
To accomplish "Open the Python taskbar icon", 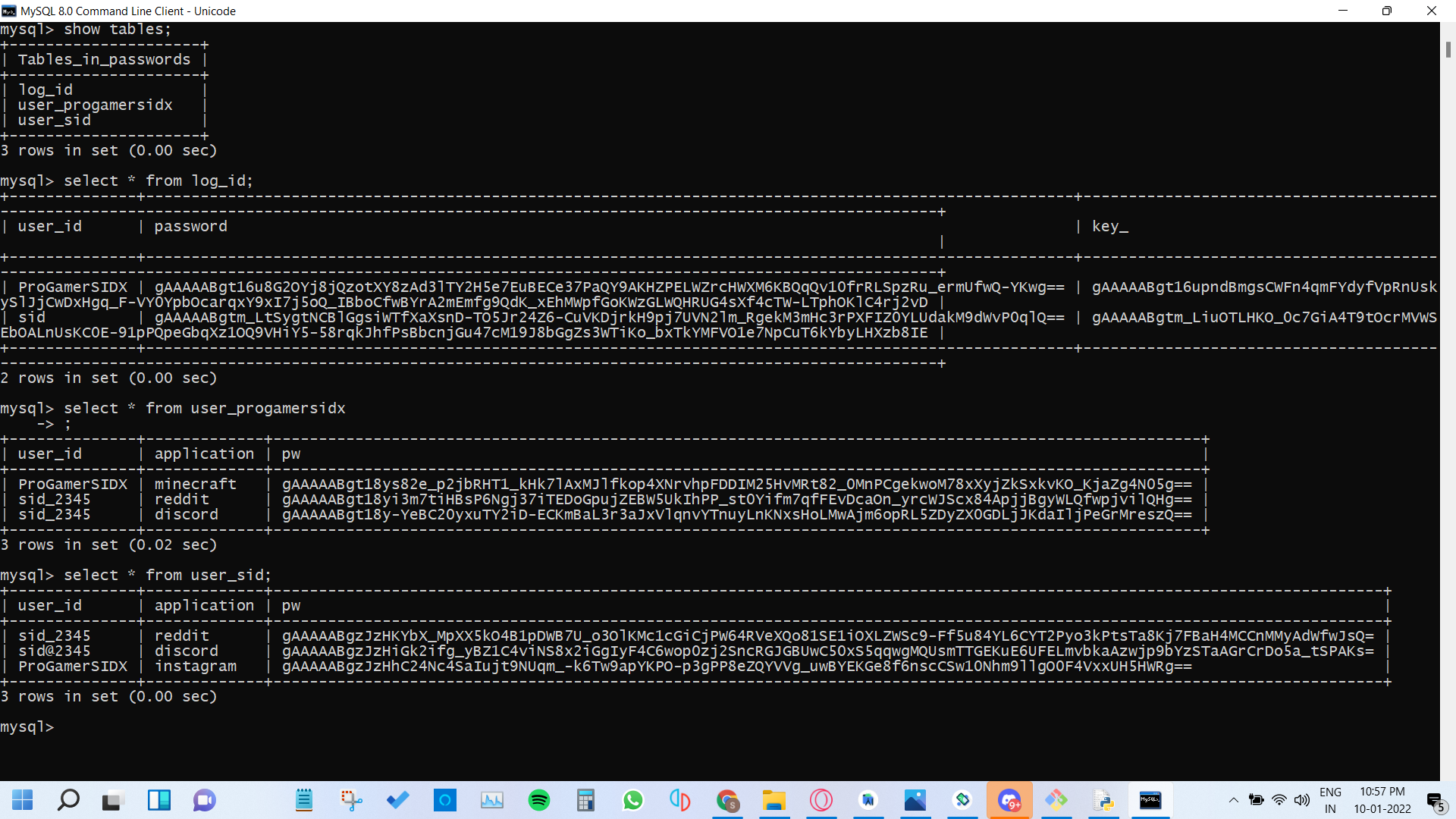I will pos(1103,800).
